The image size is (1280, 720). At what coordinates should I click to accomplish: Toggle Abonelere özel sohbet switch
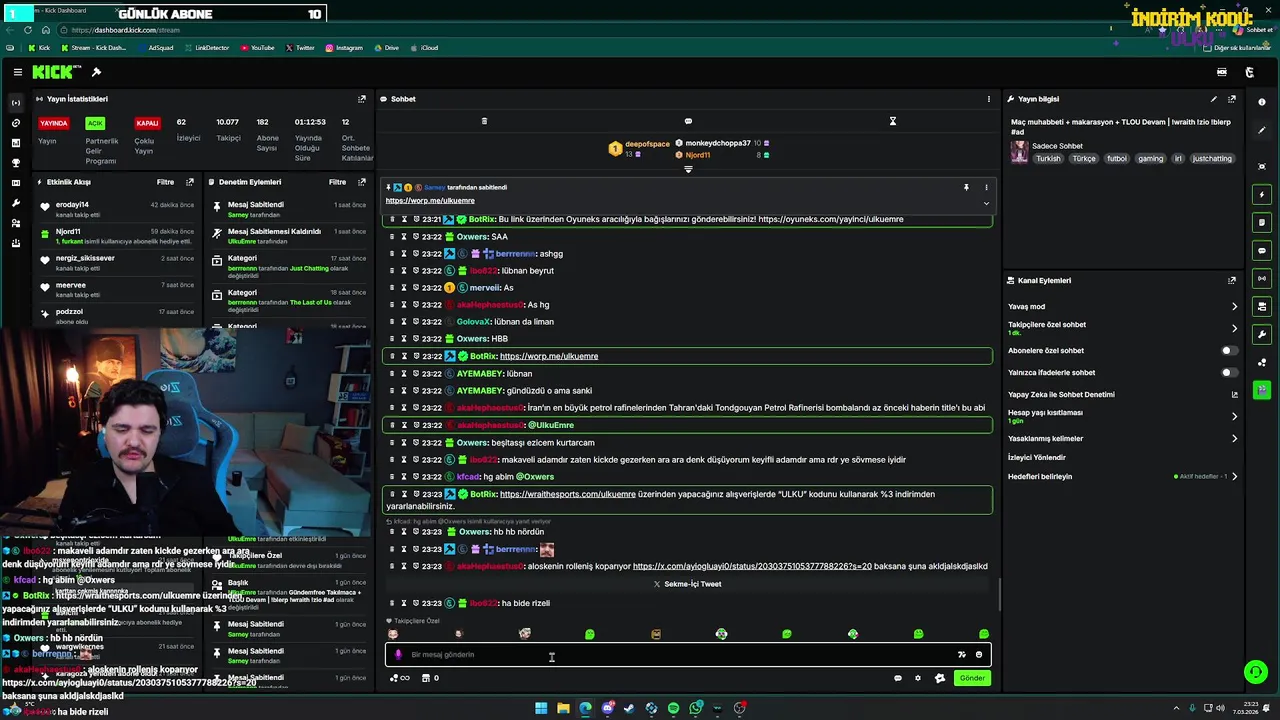click(x=1229, y=351)
